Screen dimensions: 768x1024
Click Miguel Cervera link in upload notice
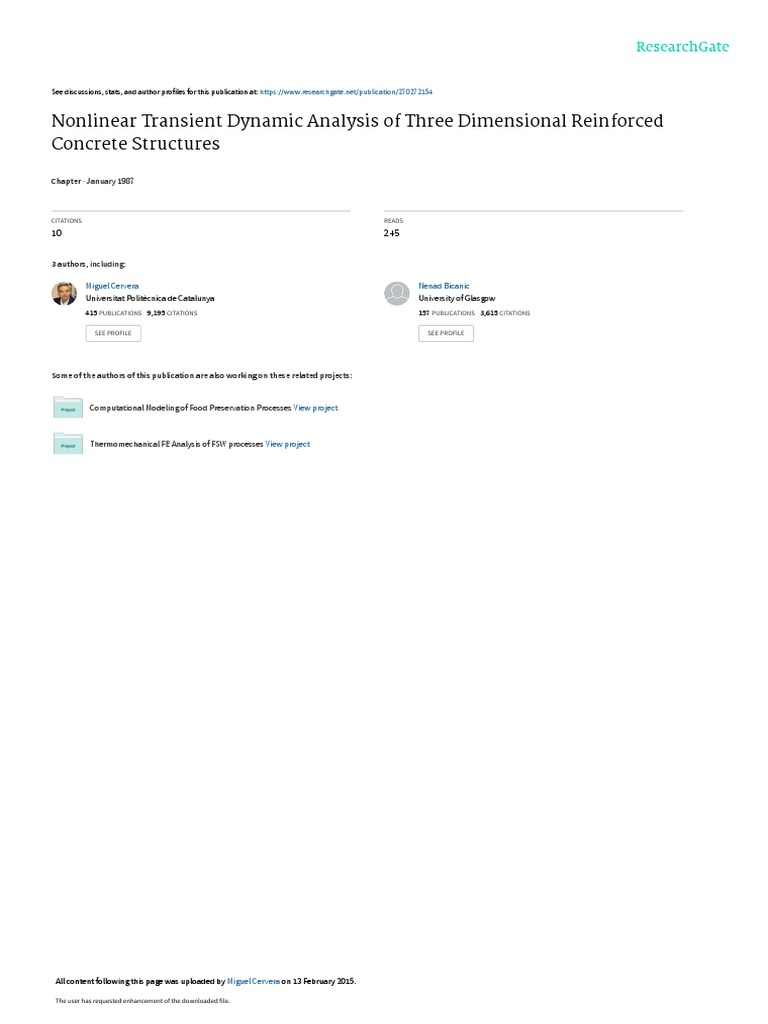[254, 981]
